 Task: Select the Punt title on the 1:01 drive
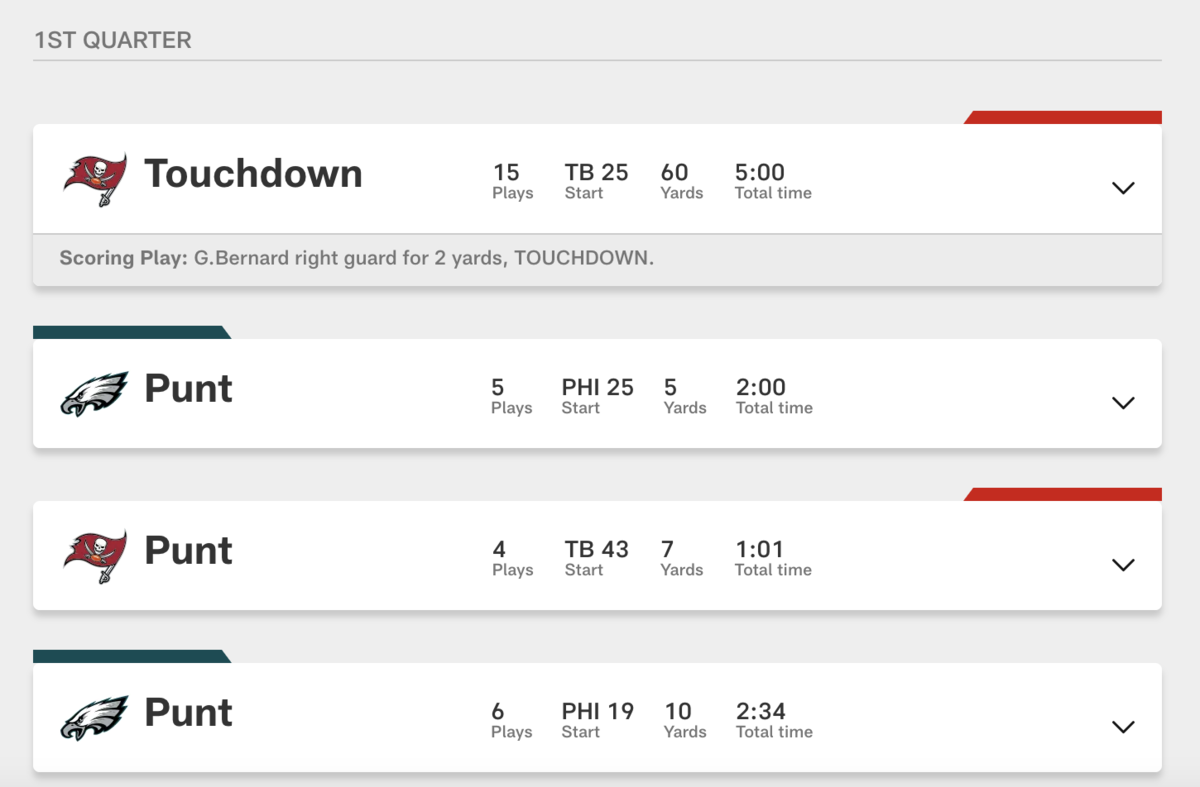coord(188,551)
